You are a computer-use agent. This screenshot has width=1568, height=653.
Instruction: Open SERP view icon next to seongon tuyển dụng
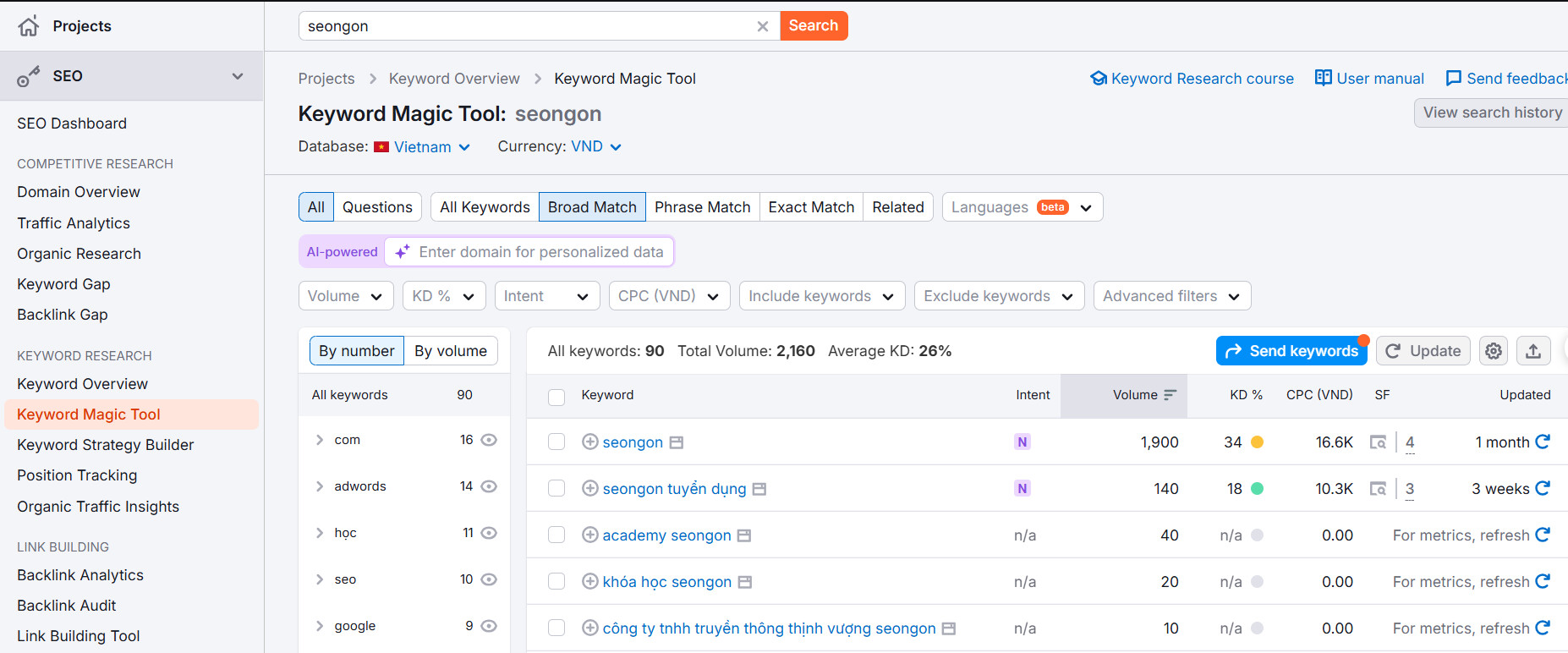pos(759,489)
